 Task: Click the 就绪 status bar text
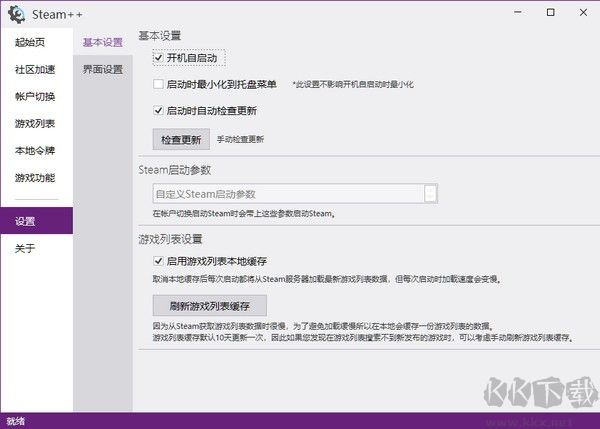pos(16,421)
